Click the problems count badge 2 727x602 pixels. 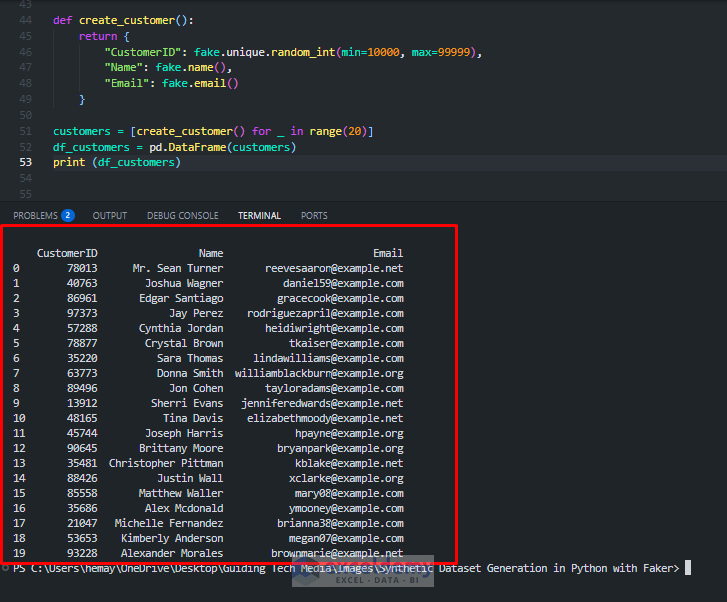coord(68,215)
